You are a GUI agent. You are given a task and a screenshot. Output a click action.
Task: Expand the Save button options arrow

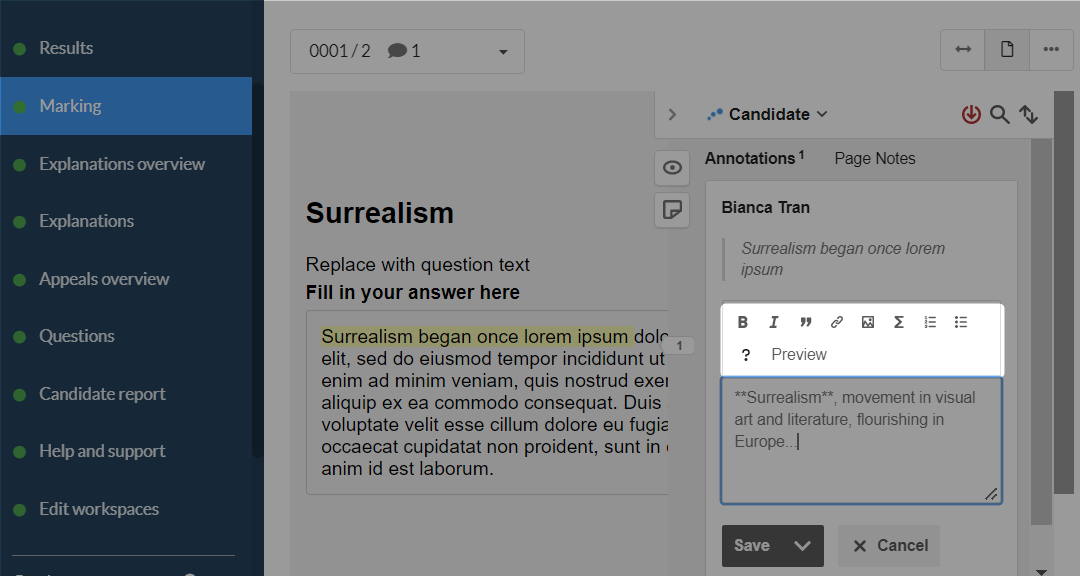pos(802,546)
